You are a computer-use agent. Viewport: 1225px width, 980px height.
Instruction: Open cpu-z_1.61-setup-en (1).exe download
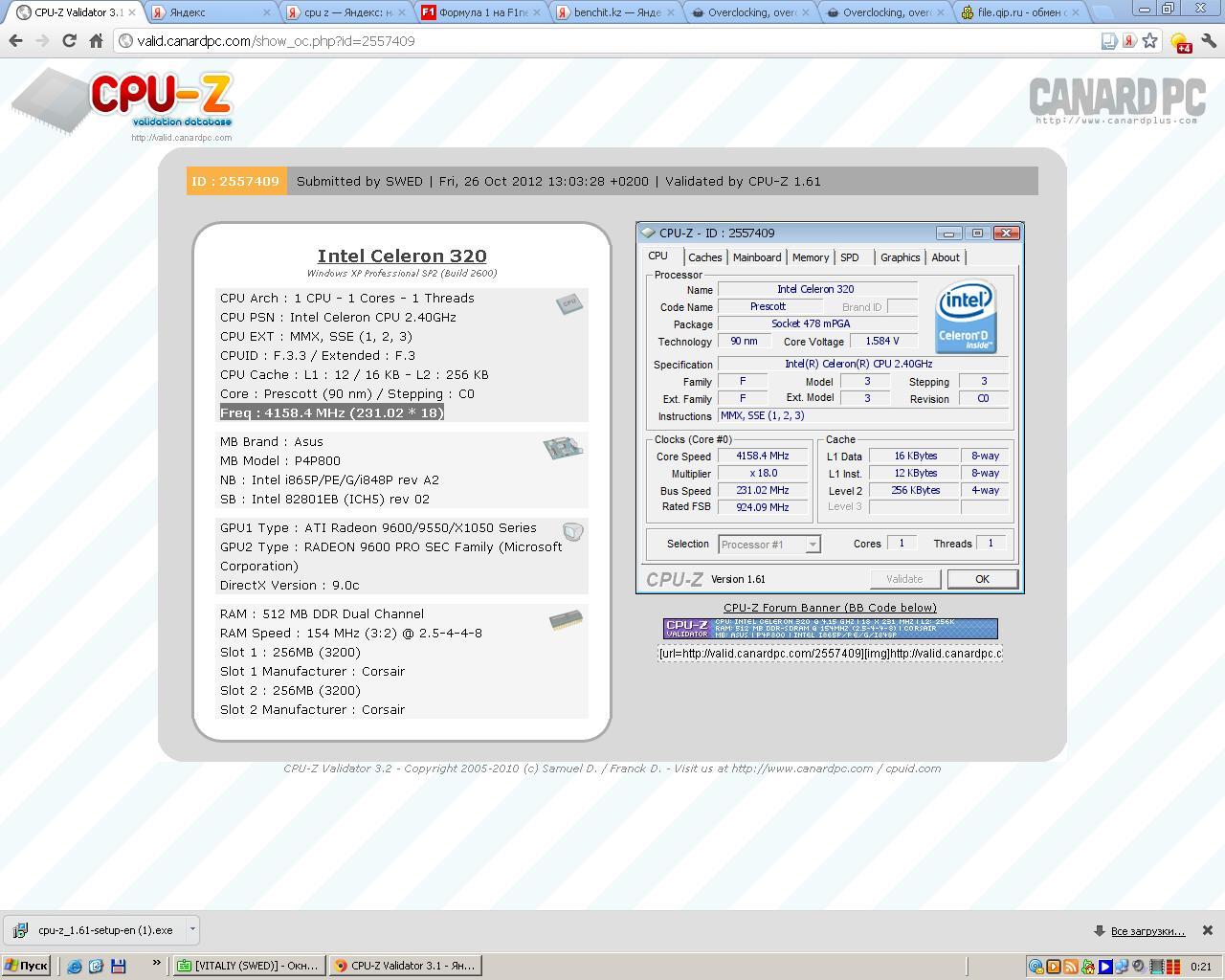point(96,929)
